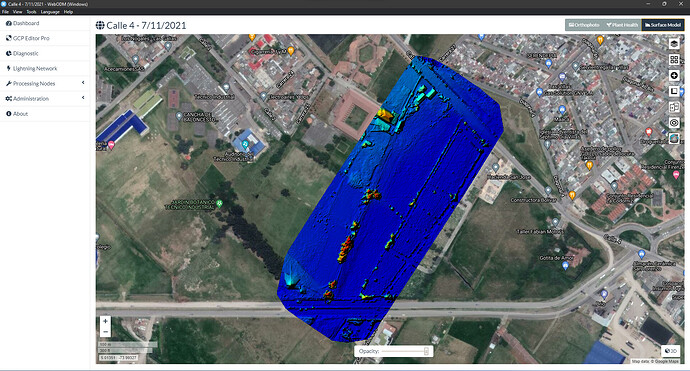Viewport: 690px width, 371px height.
Task: Expand the Administration chevron arrow
Action: click(83, 98)
